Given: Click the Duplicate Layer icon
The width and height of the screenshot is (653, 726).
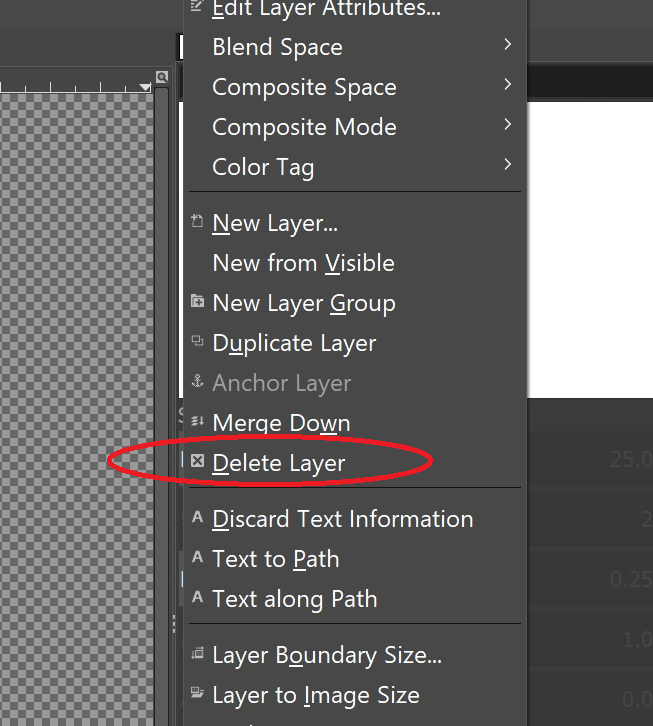Looking at the screenshot, I should tap(197, 342).
